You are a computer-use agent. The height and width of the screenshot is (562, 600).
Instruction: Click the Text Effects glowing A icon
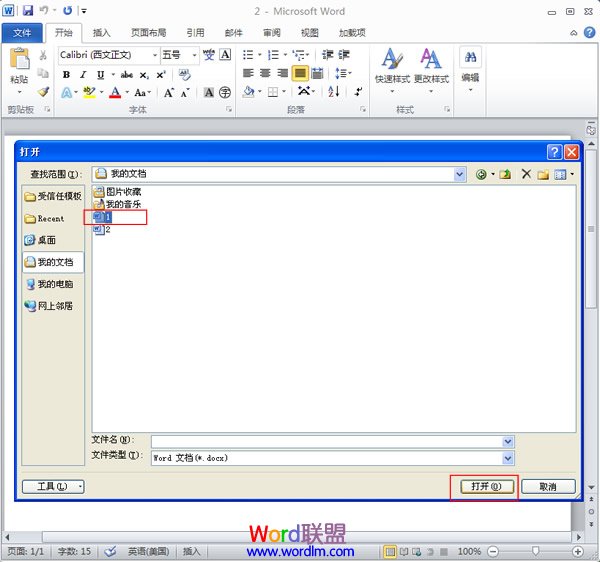[x=67, y=92]
